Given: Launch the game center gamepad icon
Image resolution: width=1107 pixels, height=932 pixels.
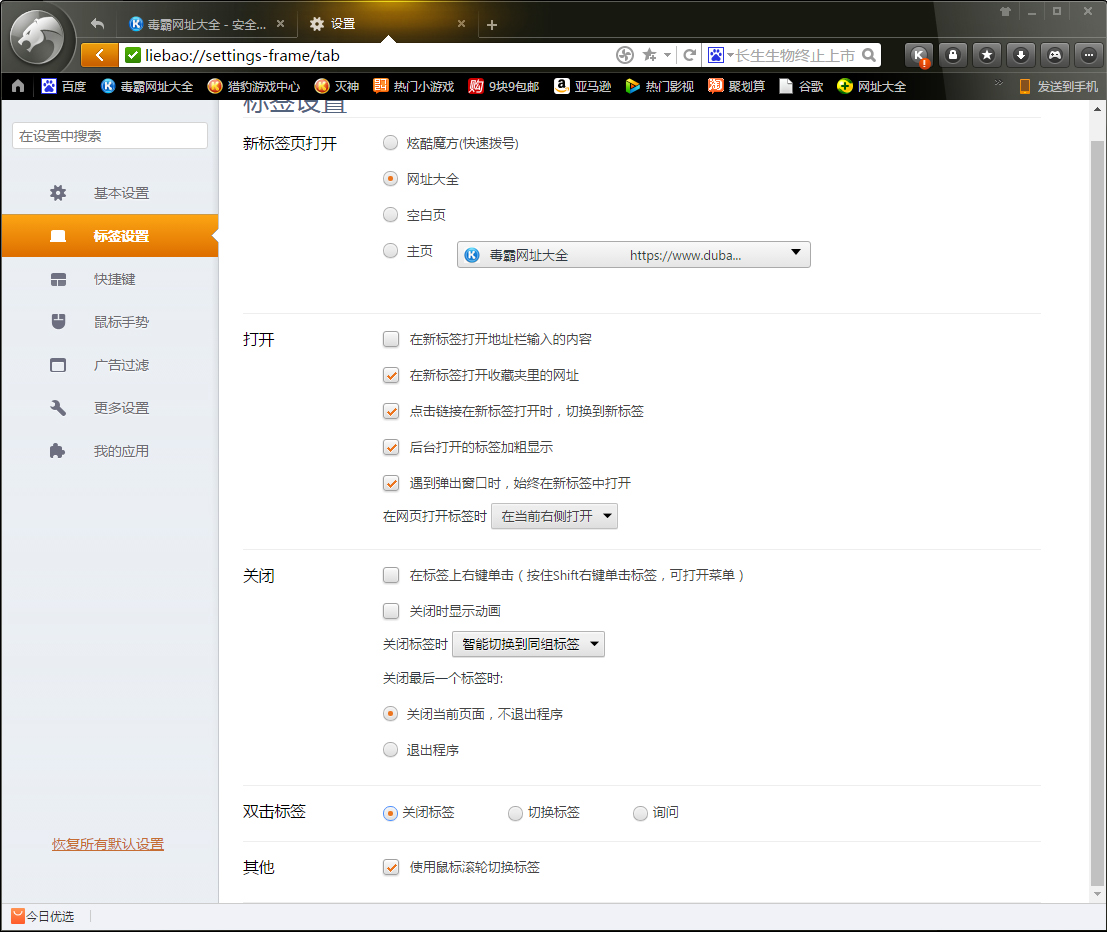Looking at the screenshot, I should tap(1054, 55).
